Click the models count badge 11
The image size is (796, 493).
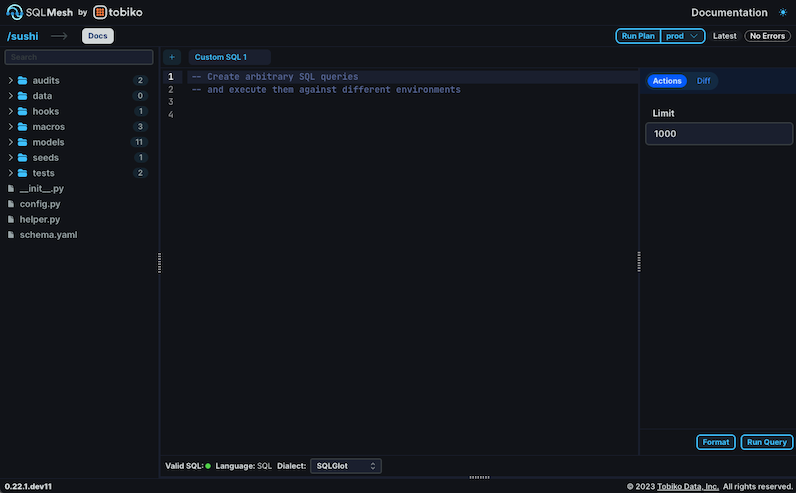point(139,142)
